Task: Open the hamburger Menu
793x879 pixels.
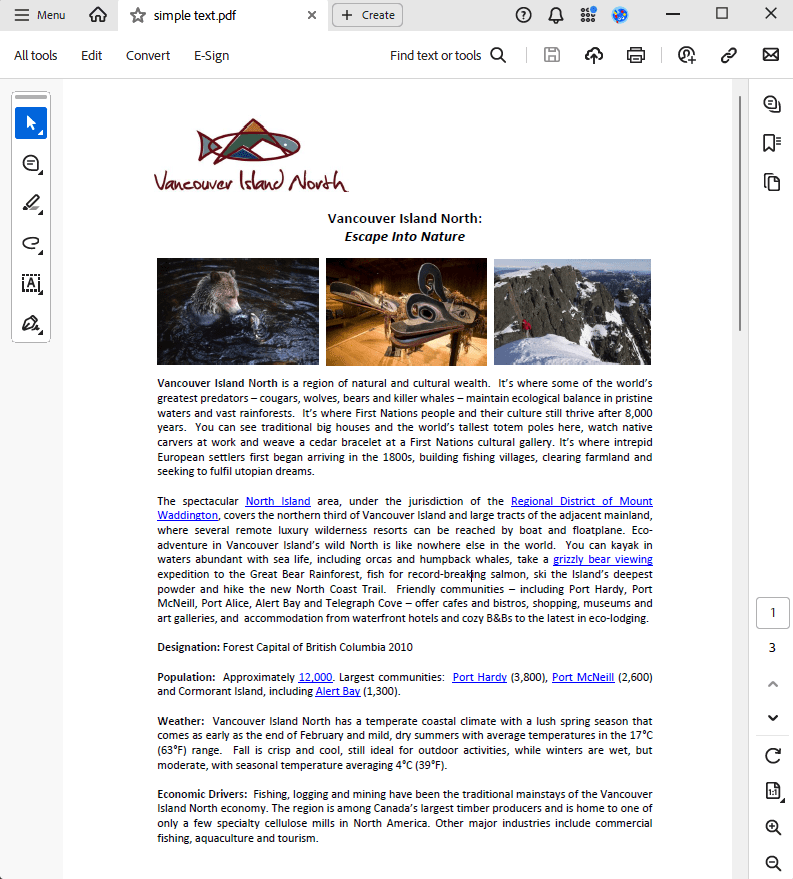Action: (40, 15)
